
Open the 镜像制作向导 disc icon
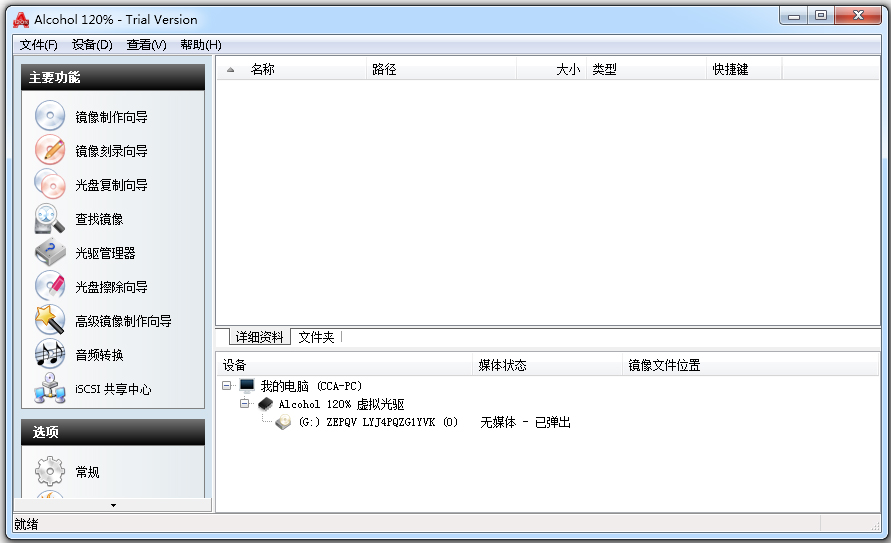50,117
